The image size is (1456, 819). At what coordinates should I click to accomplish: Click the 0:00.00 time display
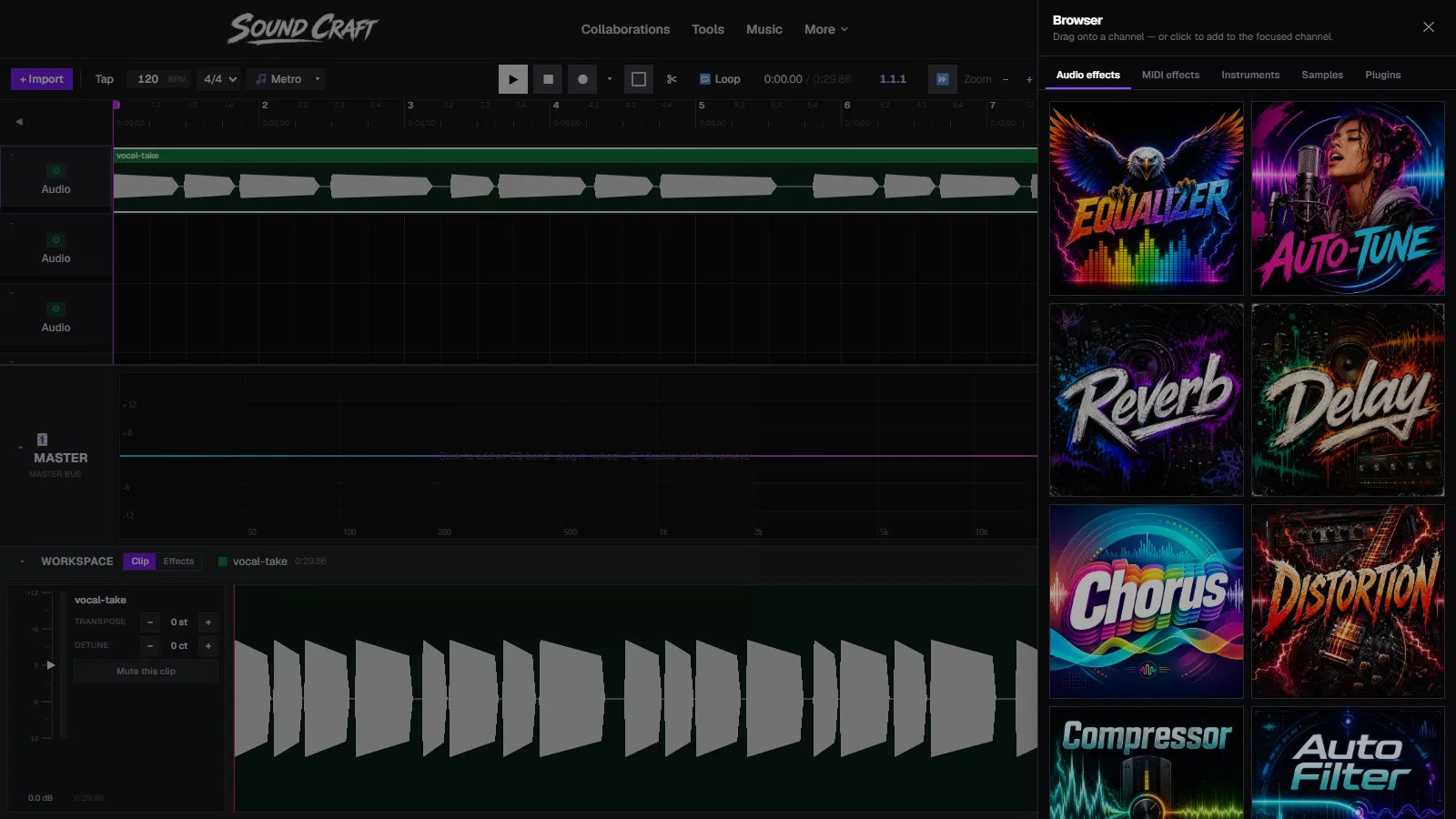(x=783, y=79)
